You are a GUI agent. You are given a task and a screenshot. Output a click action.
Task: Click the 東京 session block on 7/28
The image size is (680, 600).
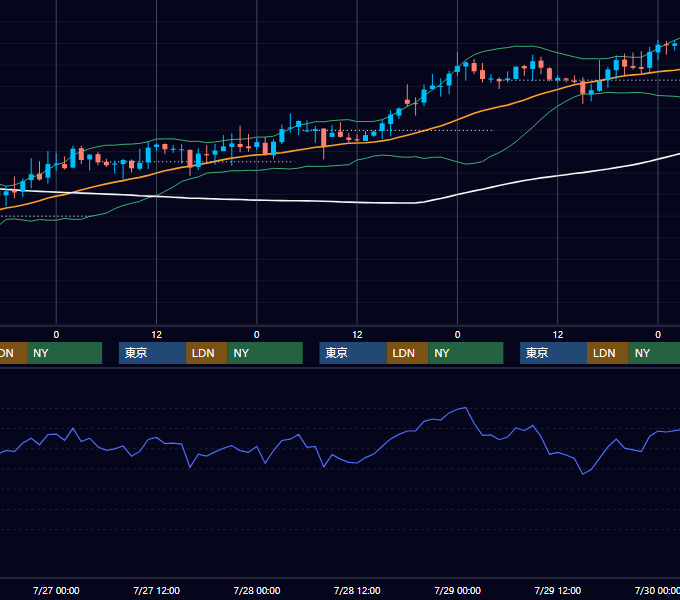pos(353,353)
